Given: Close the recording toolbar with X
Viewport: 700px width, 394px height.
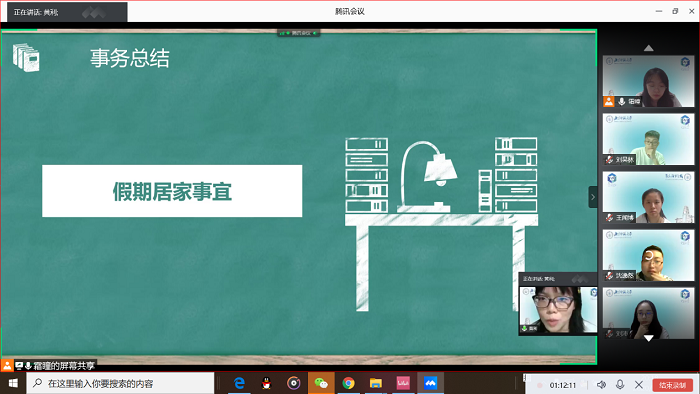Looking at the screenshot, I should coord(639,385).
